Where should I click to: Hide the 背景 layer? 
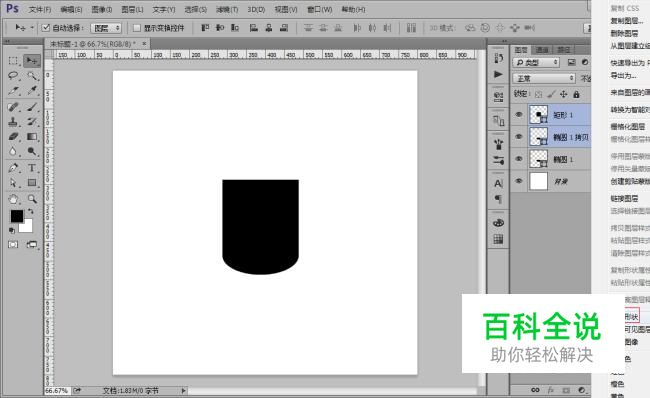coord(519,181)
